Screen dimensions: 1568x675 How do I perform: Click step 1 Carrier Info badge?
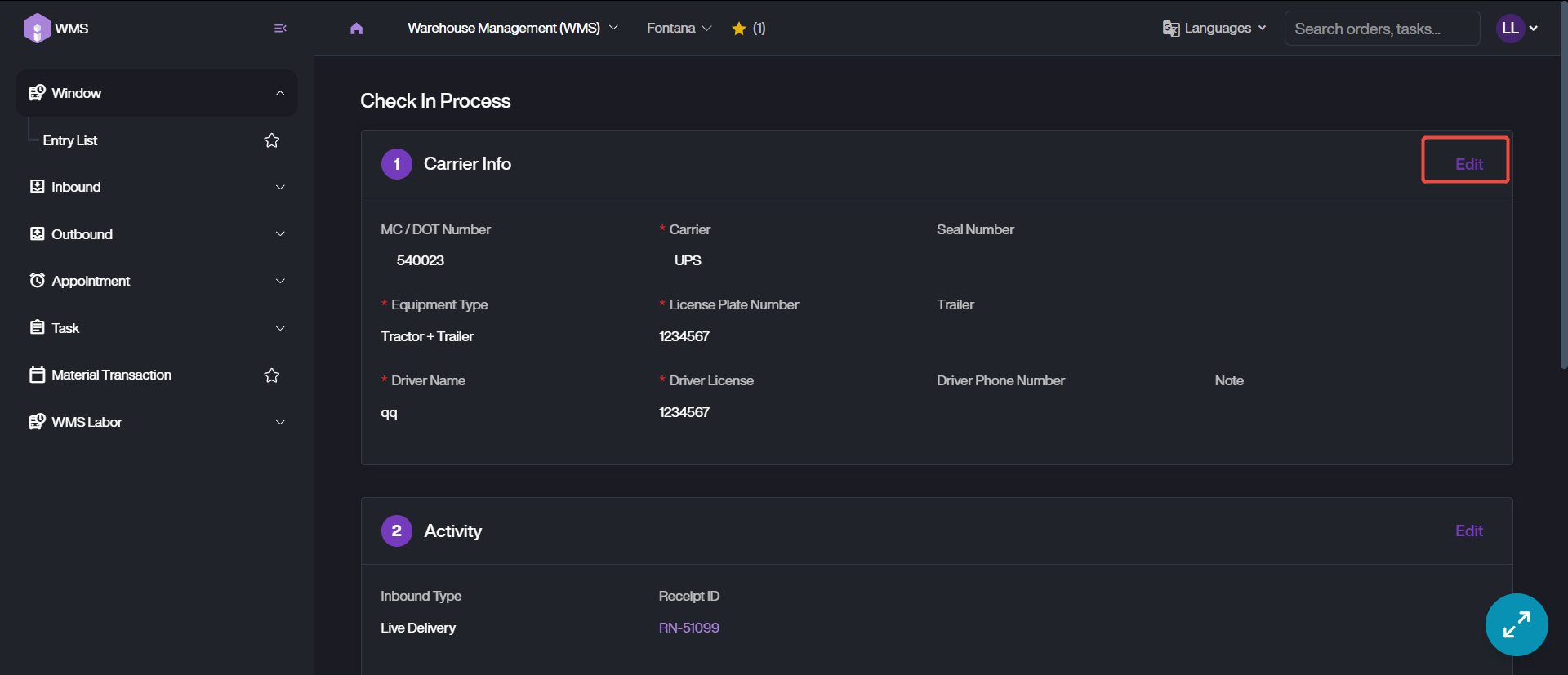397,164
